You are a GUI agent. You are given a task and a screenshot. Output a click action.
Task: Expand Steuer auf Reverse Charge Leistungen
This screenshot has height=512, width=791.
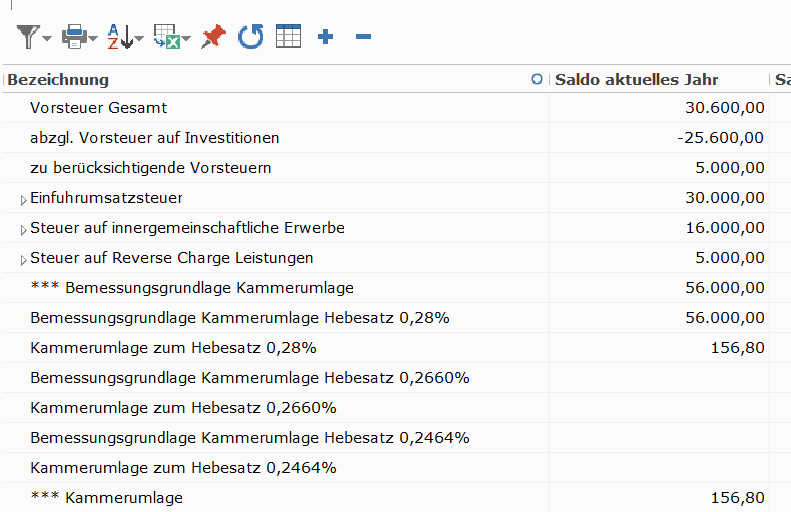(x=23, y=260)
